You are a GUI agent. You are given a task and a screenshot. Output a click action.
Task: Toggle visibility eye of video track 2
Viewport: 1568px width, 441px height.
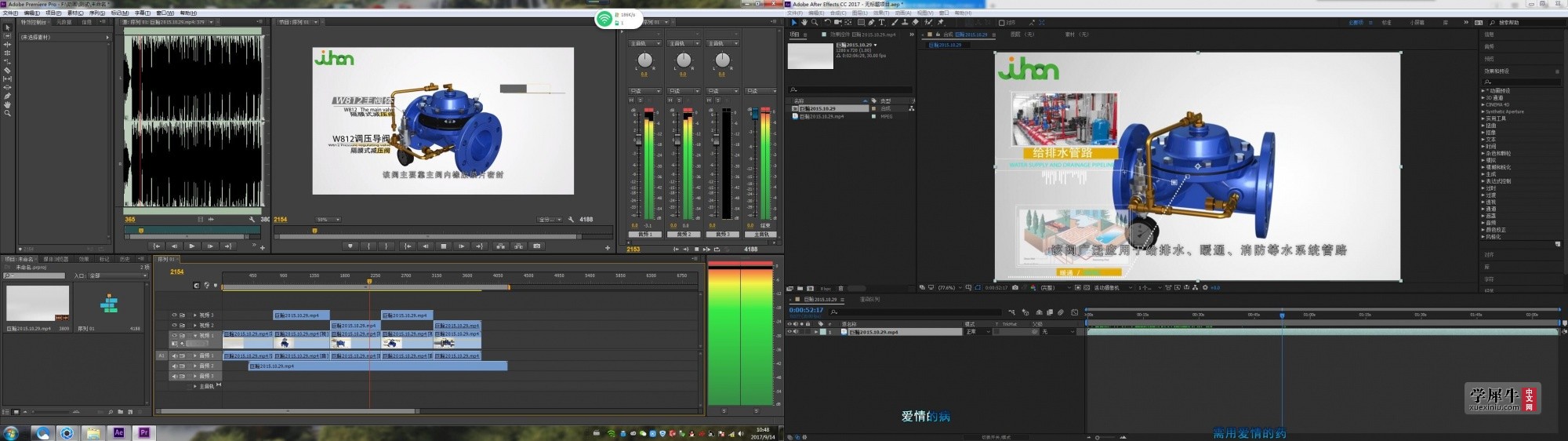(x=174, y=325)
